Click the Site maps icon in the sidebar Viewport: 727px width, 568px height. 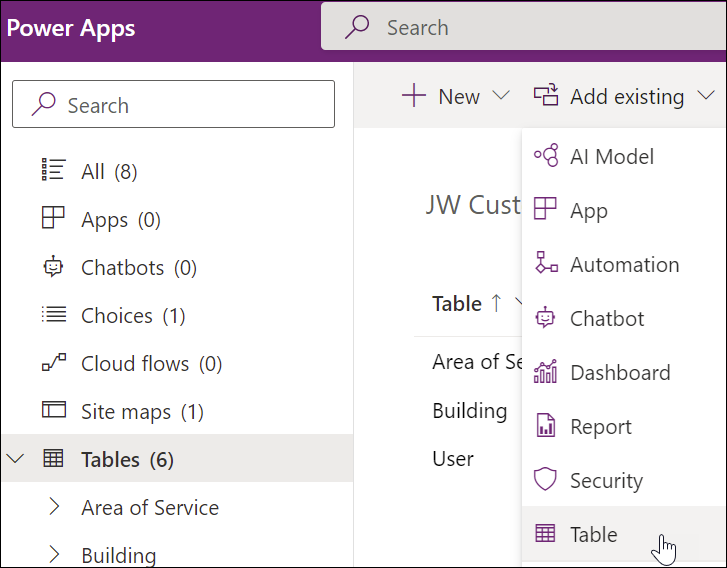pyautogui.click(x=54, y=410)
